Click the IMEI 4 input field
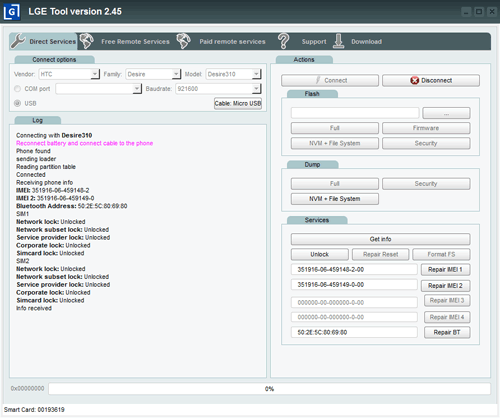This screenshot has height=418, width=500. (354, 317)
